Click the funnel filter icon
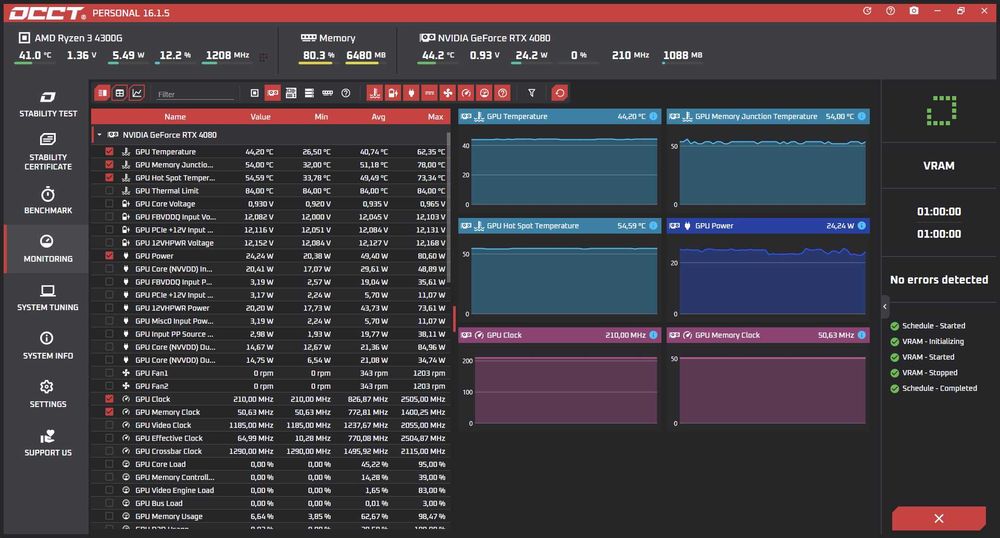 point(531,93)
